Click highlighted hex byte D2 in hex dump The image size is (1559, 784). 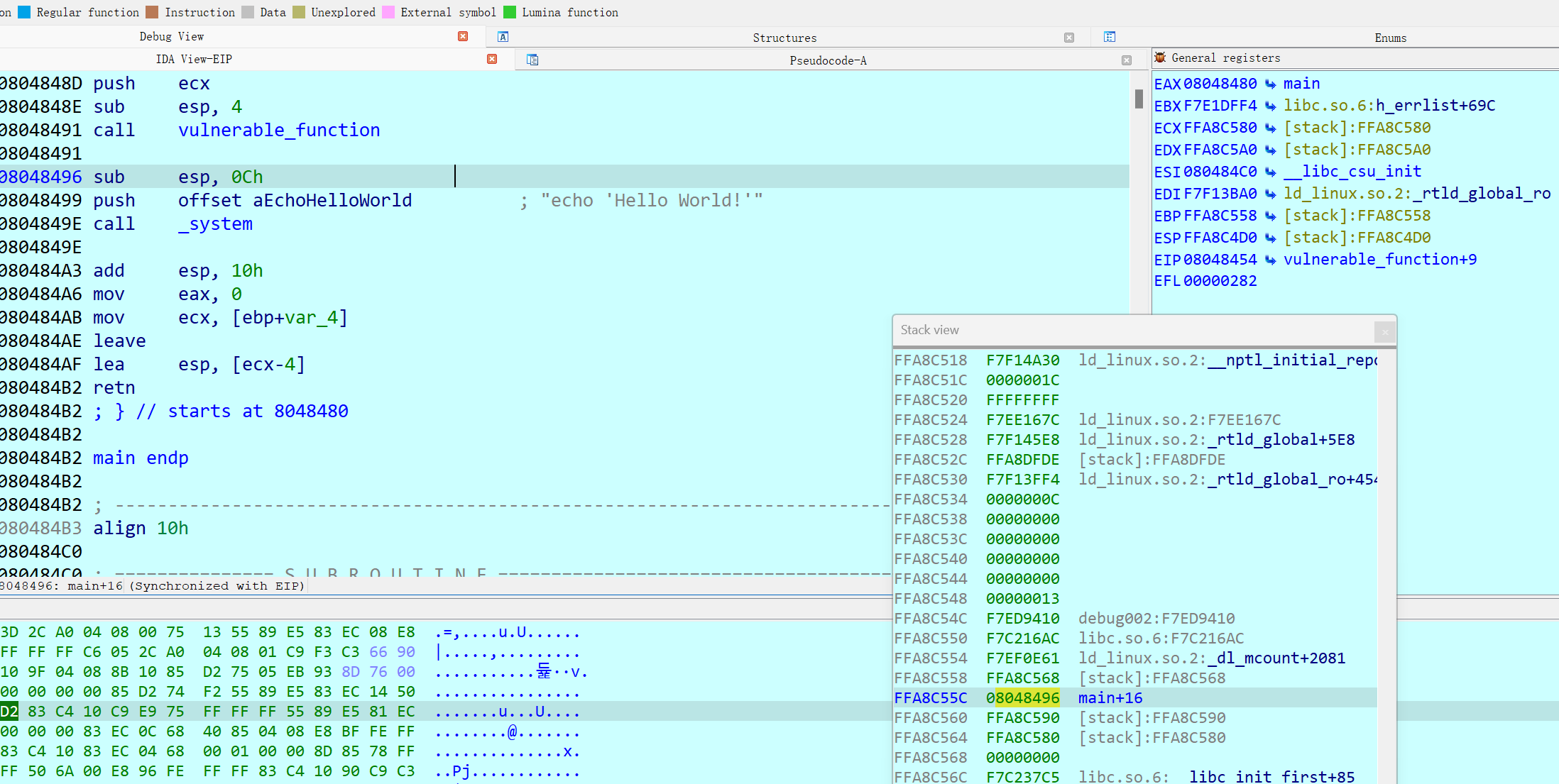[x=9, y=712]
